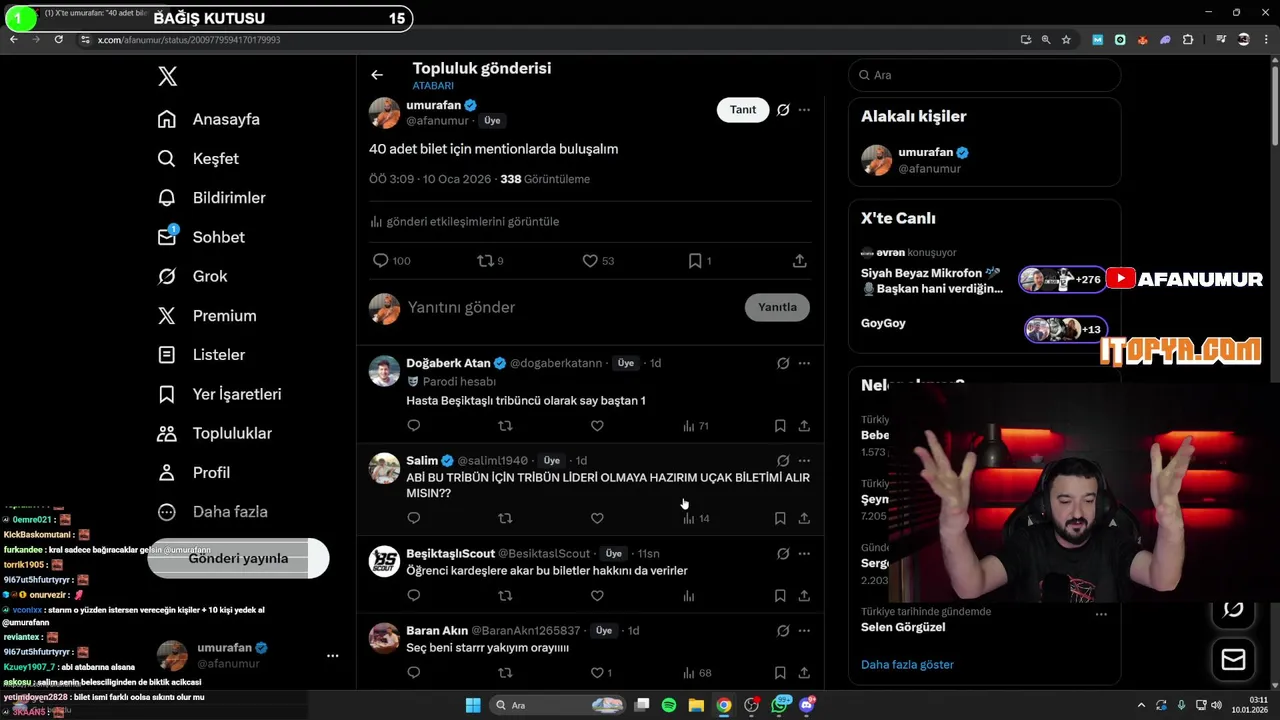Join GoyGoy live space
The width and height of the screenshot is (1280, 720).
coord(984,328)
